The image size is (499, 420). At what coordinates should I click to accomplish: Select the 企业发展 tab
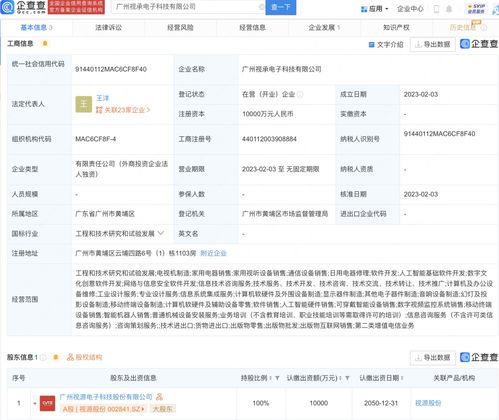click(x=324, y=28)
